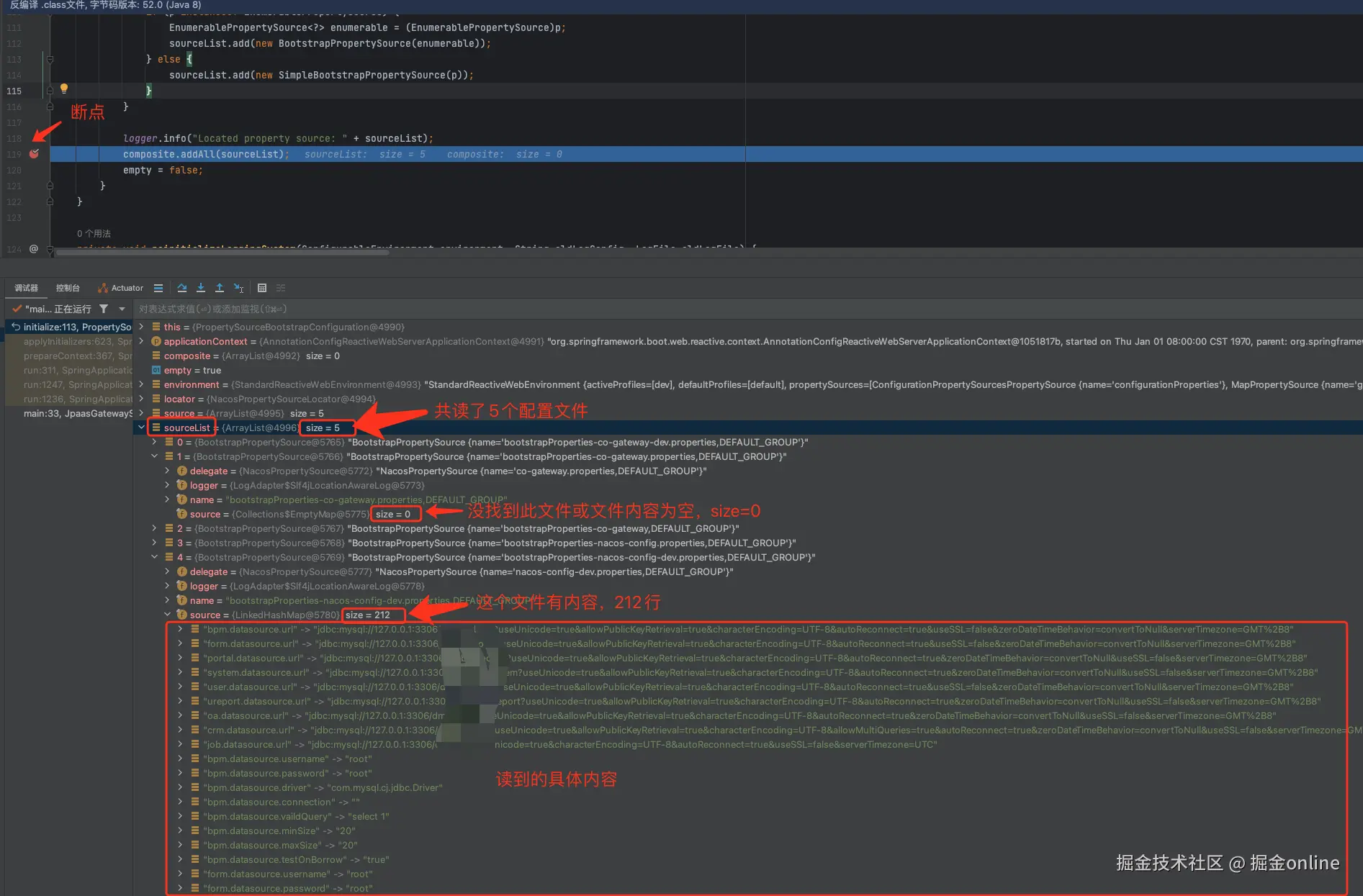This screenshot has height=896, width=1363.
Task: Click the Step Over debugger icon
Action: click(182, 288)
